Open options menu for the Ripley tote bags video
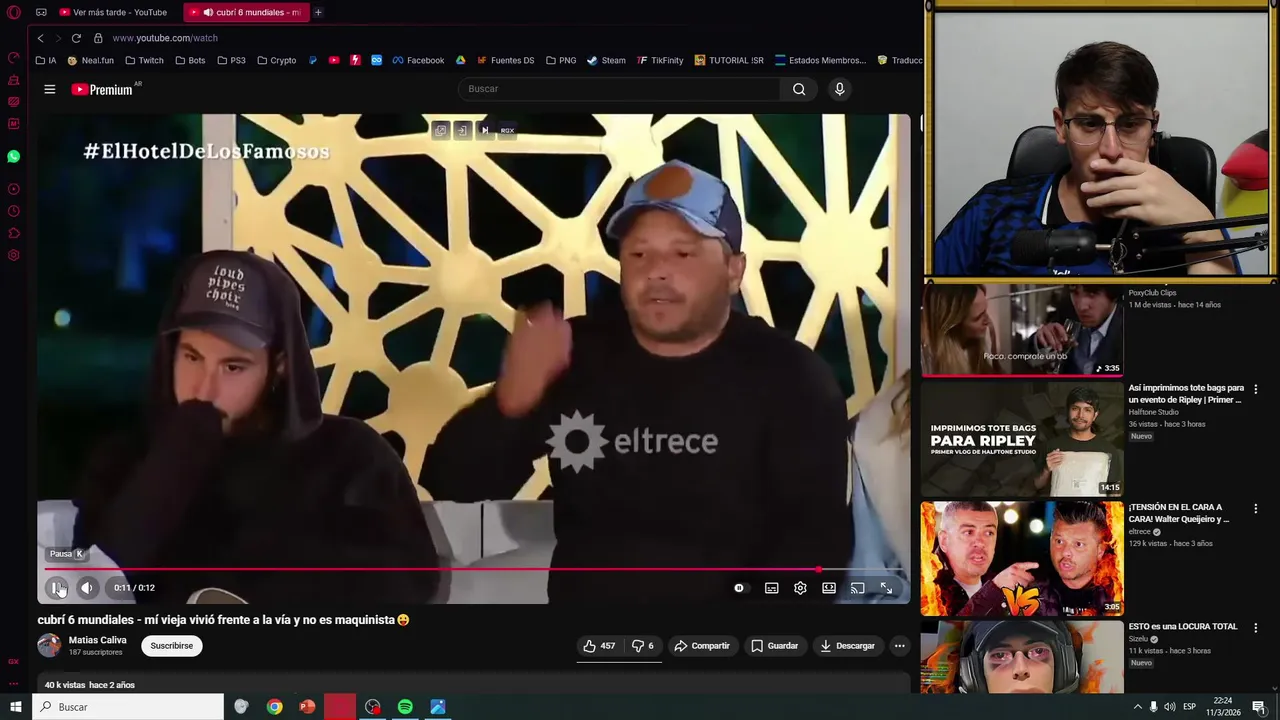 point(1256,389)
